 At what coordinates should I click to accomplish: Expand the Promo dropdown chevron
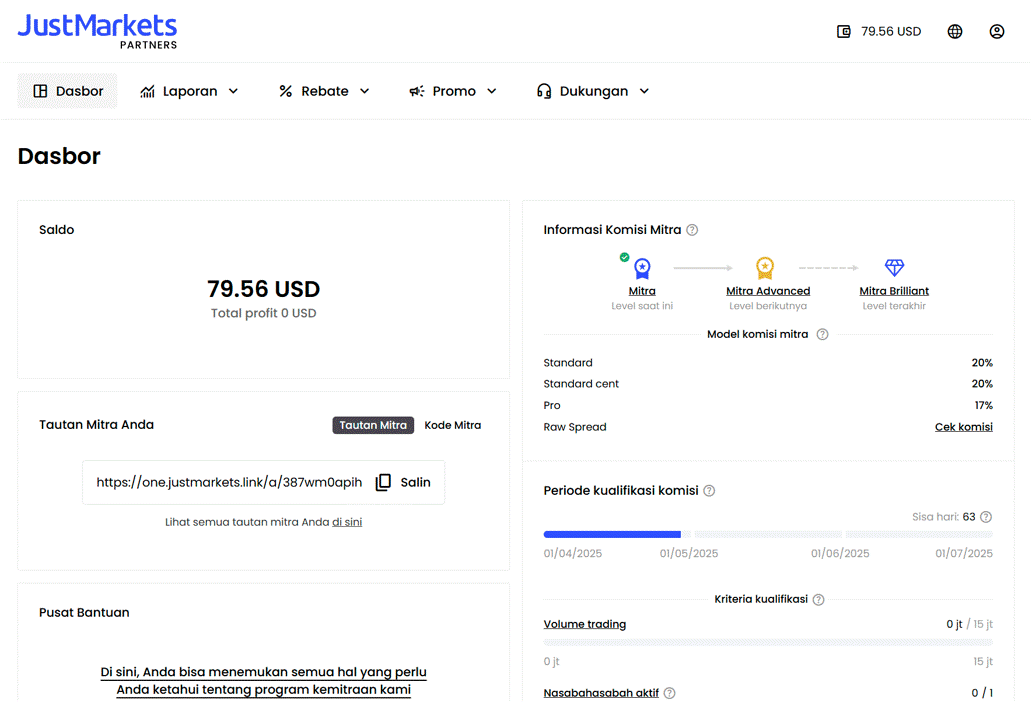point(492,91)
